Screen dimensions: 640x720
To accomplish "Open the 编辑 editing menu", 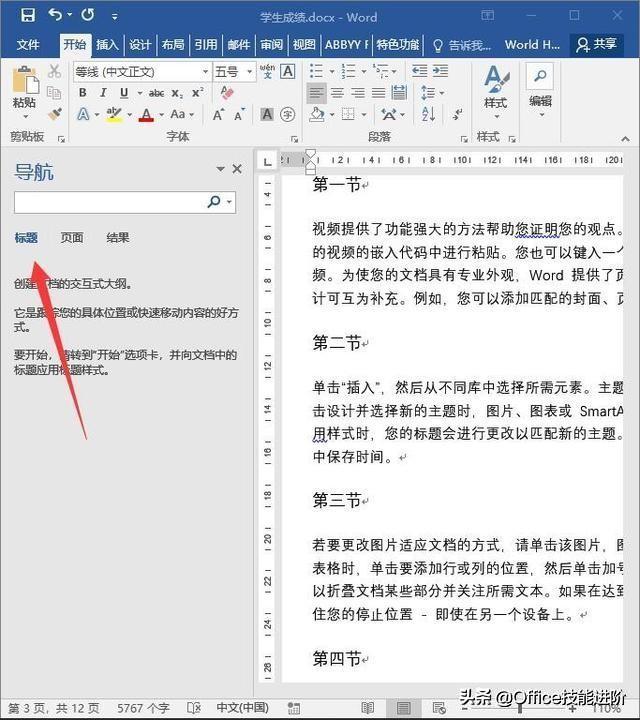I will click(540, 91).
